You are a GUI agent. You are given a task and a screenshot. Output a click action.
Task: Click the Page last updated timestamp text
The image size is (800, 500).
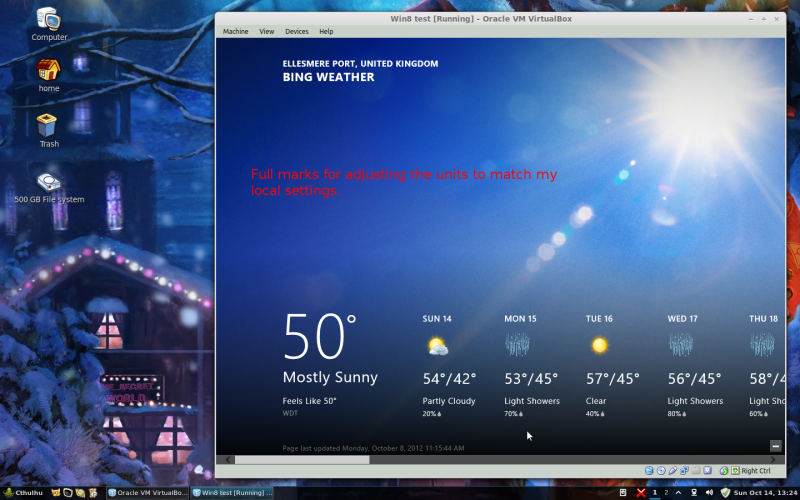[x=373, y=448]
